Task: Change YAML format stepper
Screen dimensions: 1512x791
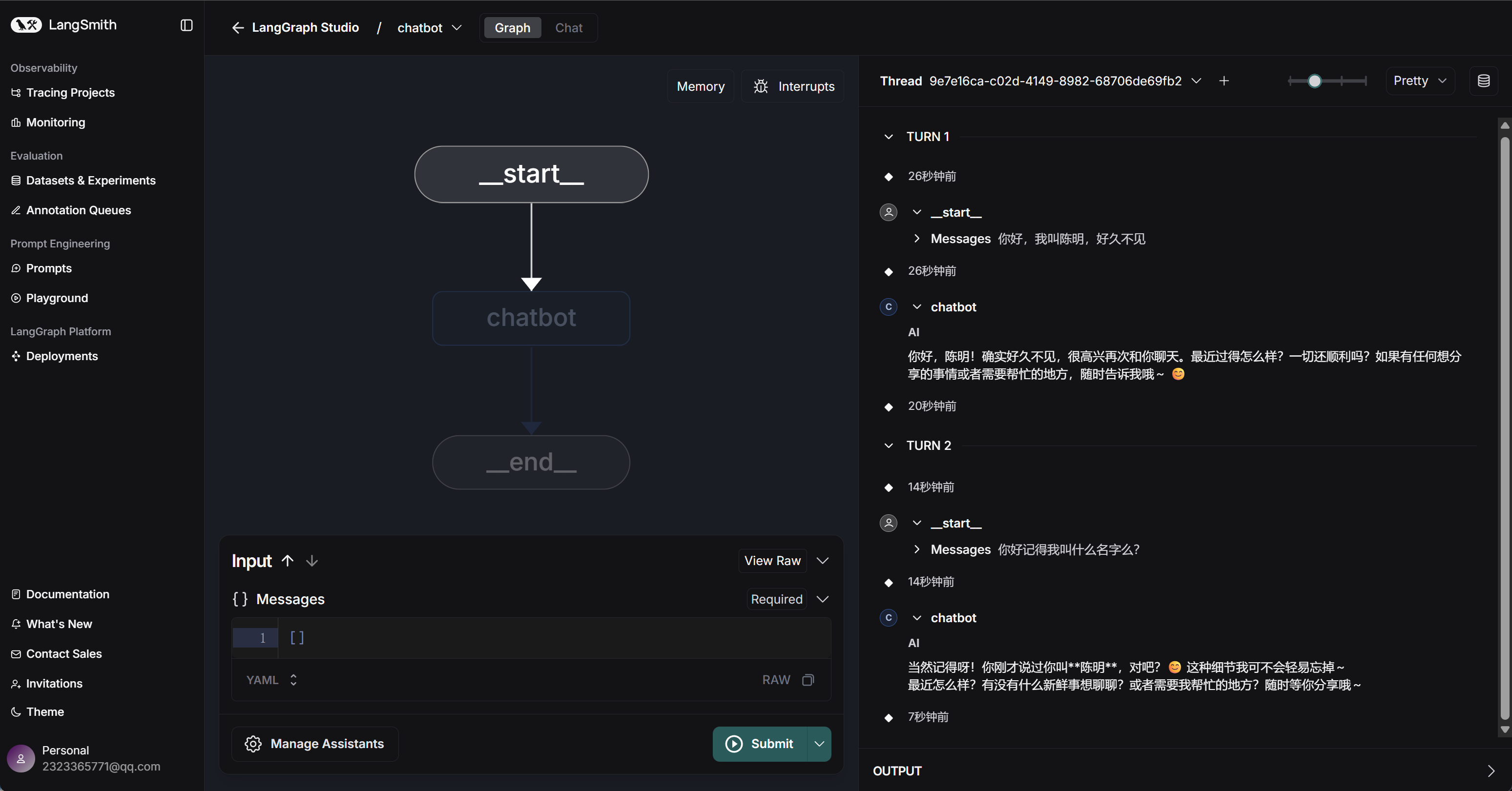Action: pyautogui.click(x=293, y=680)
